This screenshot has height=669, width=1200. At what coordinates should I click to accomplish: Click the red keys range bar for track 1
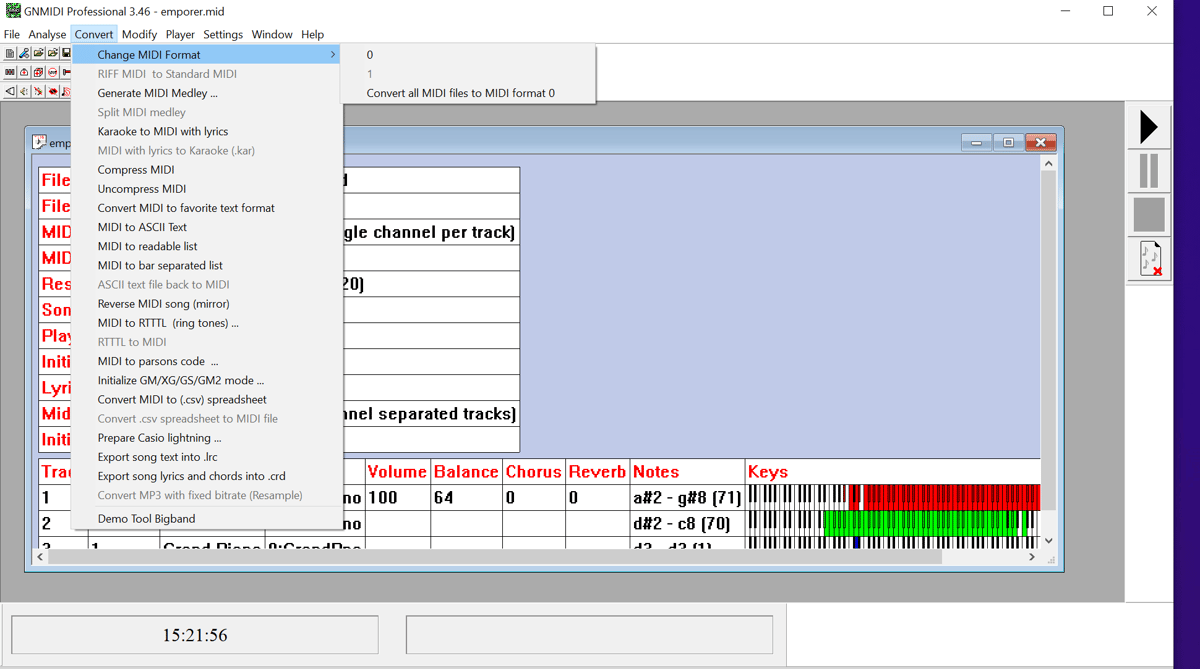(x=950, y=497)
